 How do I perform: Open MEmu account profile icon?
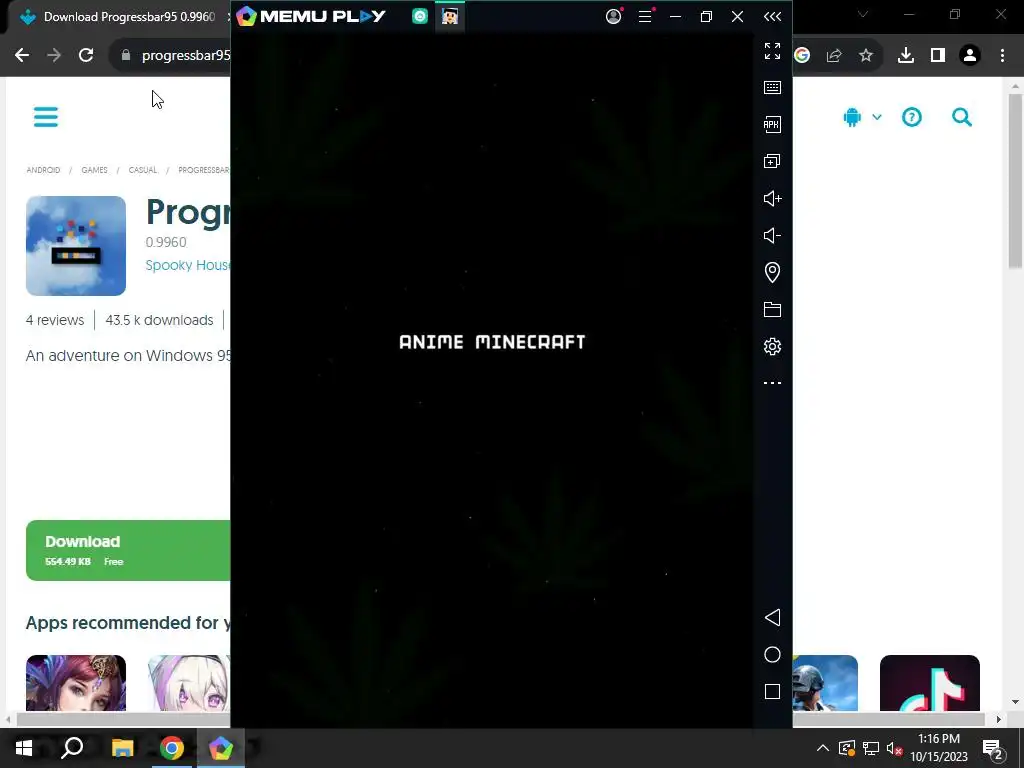pyautogui.click(x=613, y=16)
